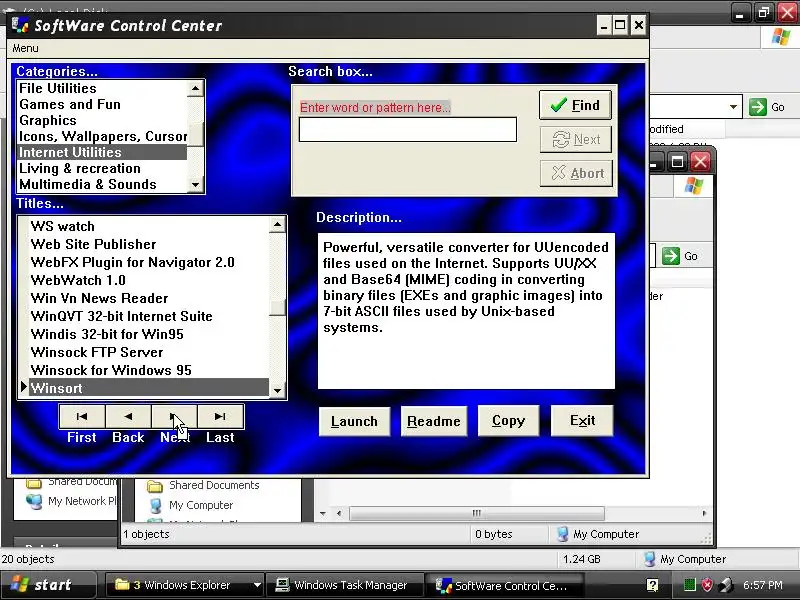The width and height of the screenshot is (800, 600).
Task: Select Web Site Publisher title
Action: coord(148,244)
